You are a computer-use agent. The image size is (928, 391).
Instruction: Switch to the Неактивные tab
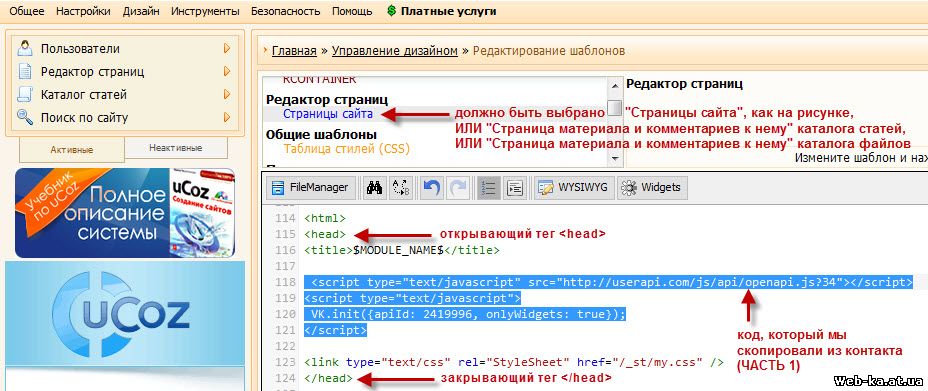[x=176, y=148]
